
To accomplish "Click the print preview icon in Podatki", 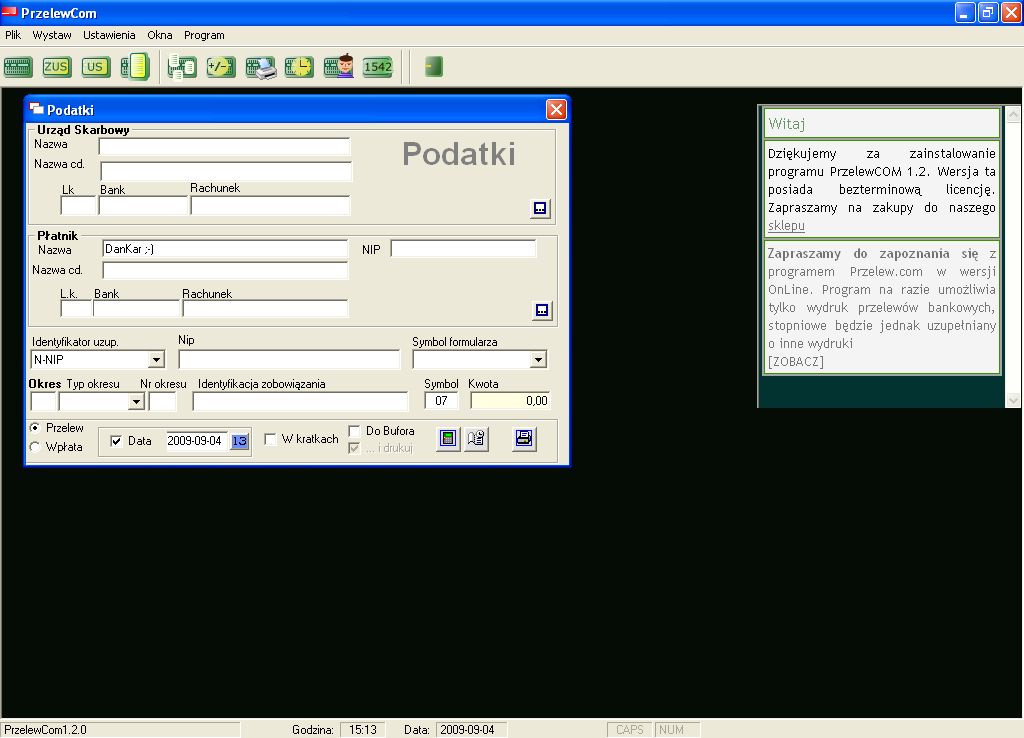I will pos(477,438).
